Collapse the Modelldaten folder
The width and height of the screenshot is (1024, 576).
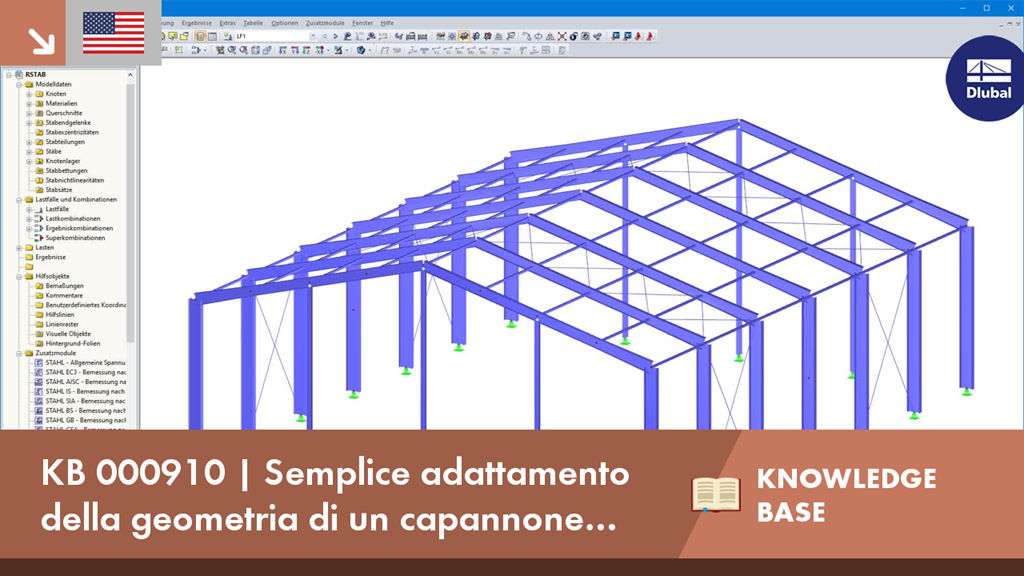(x=20, y=84)
